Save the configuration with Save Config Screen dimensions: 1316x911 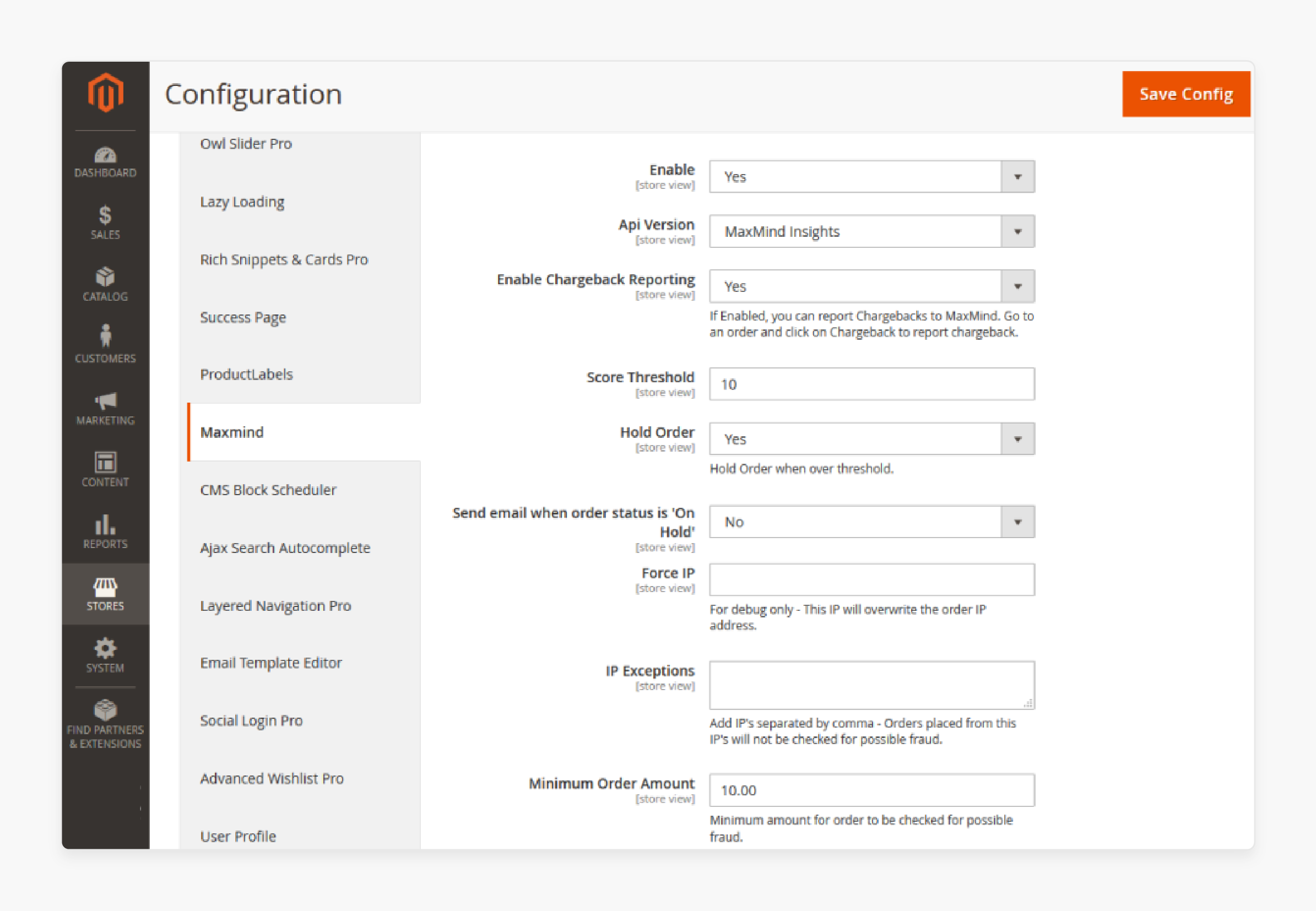(1186, 94)
